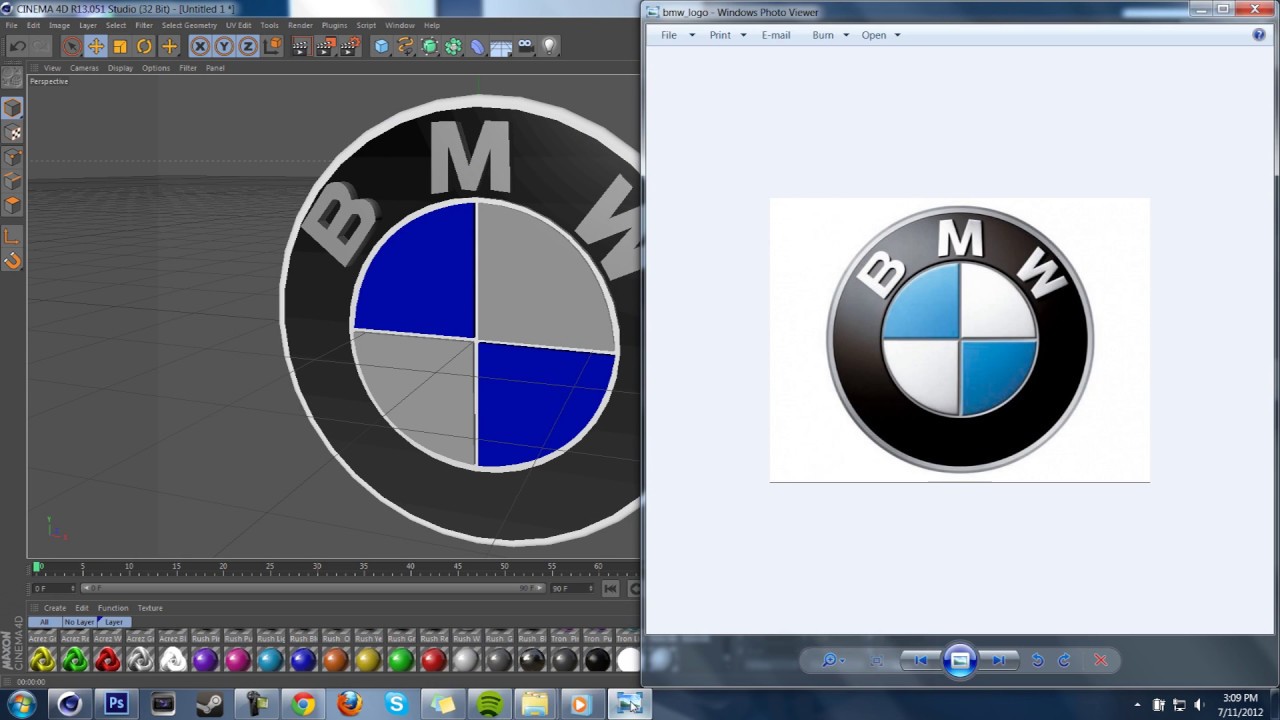Open the deformer objects icon

point(477,46)
